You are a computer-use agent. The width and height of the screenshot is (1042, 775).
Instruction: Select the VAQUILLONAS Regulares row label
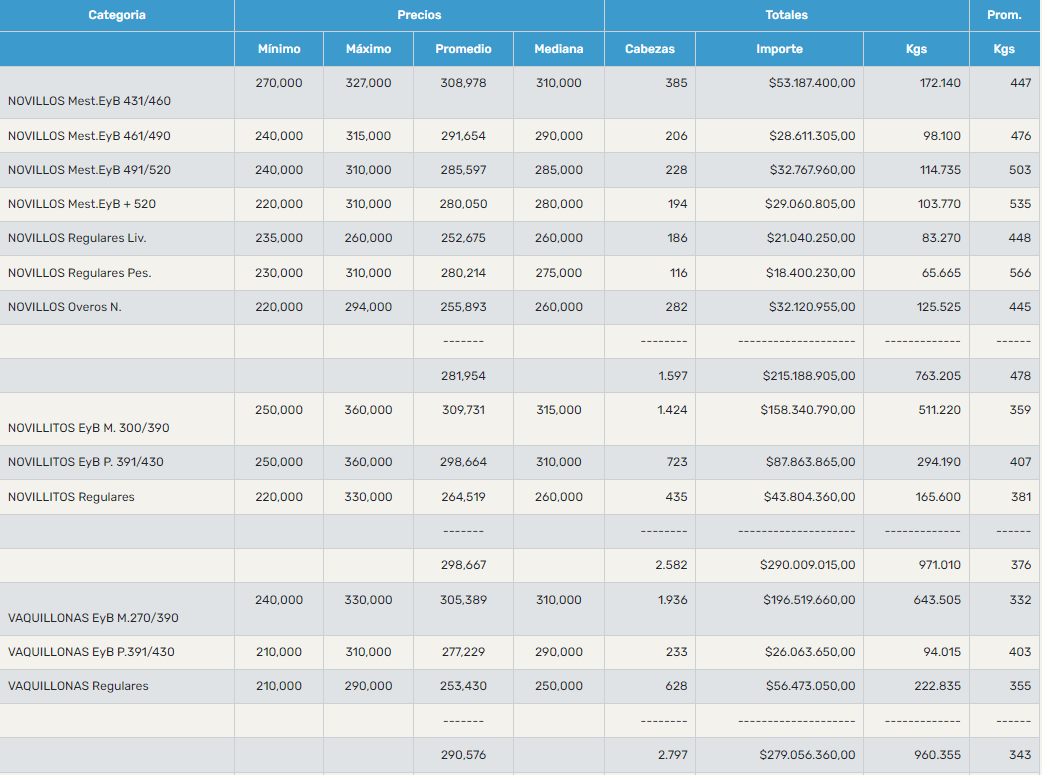coord(78,686)
